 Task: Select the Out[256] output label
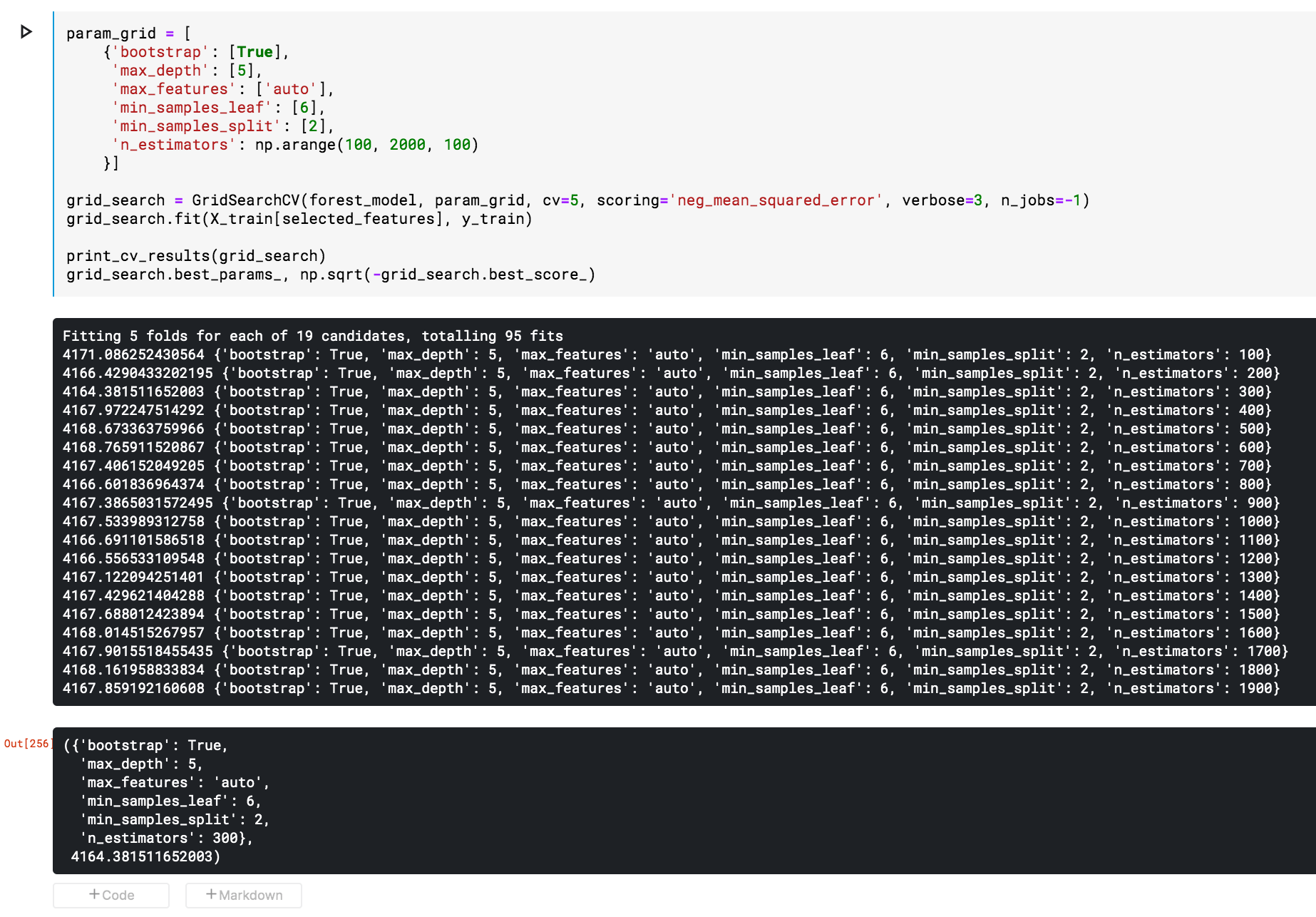(x=27, y=744)
